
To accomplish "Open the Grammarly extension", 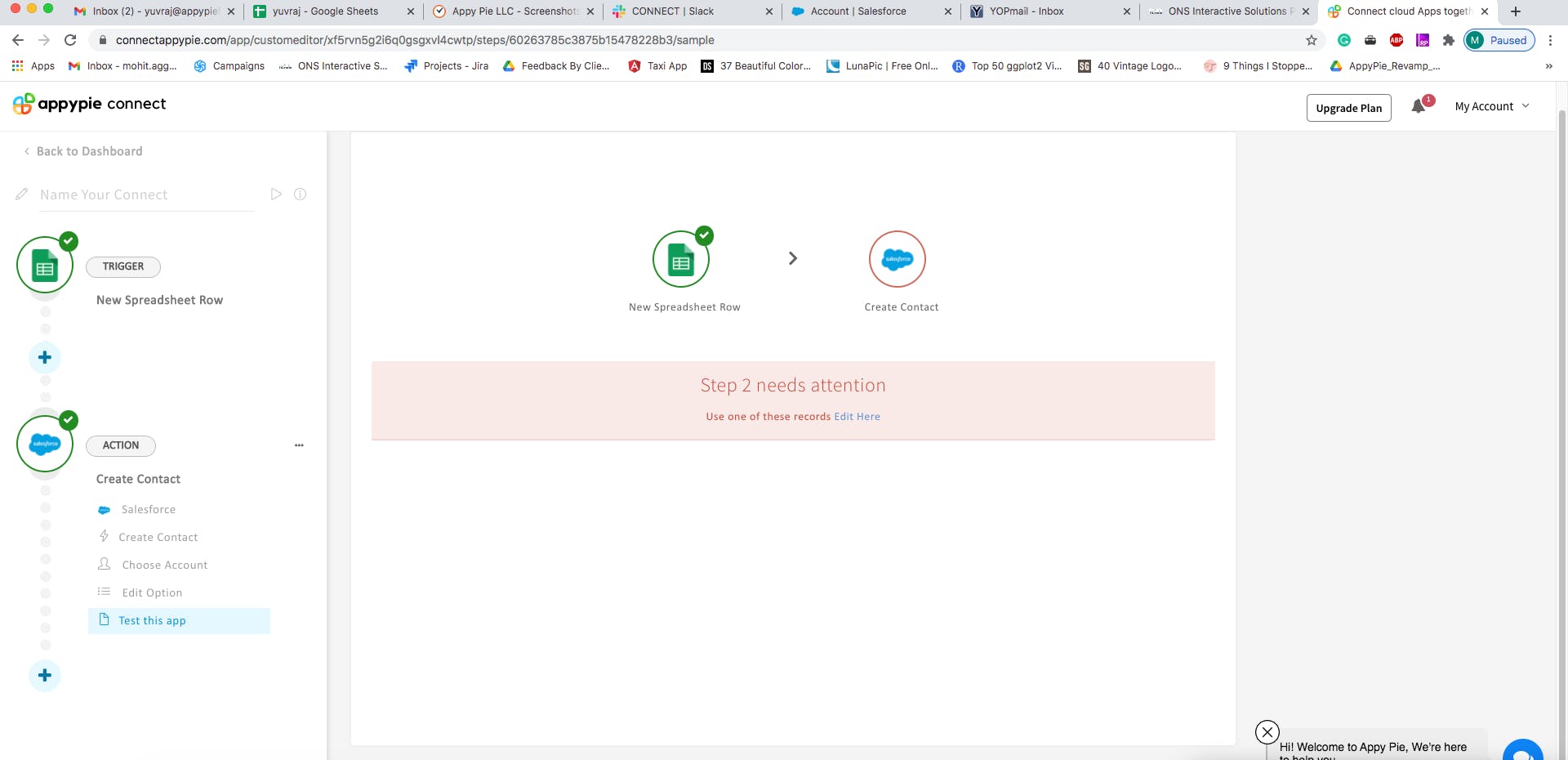I will [1344, 40].
